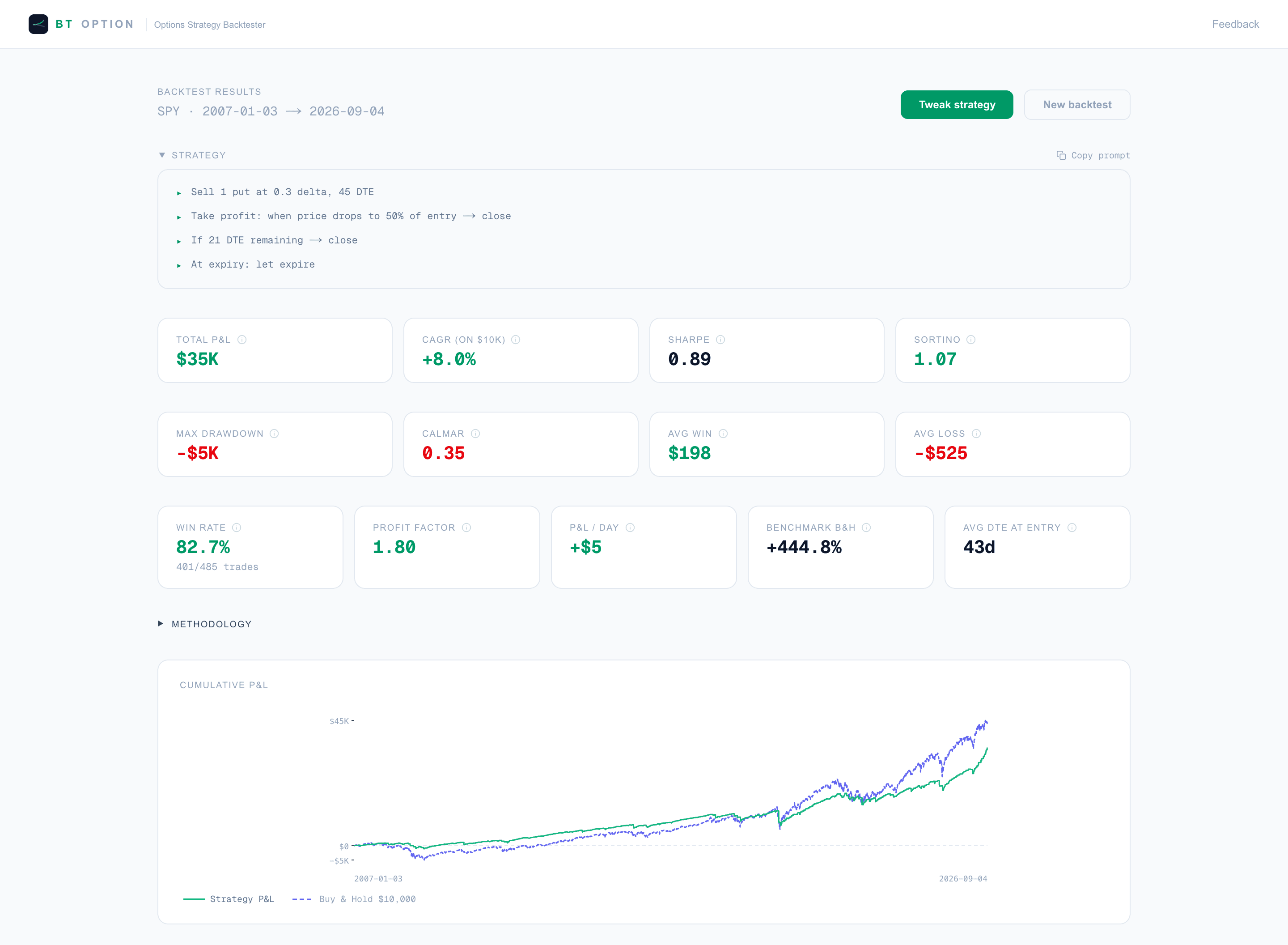The image size is (1288, 945).
Task: Show the Benchmark B&H info icon
Action: coord(866,528)
